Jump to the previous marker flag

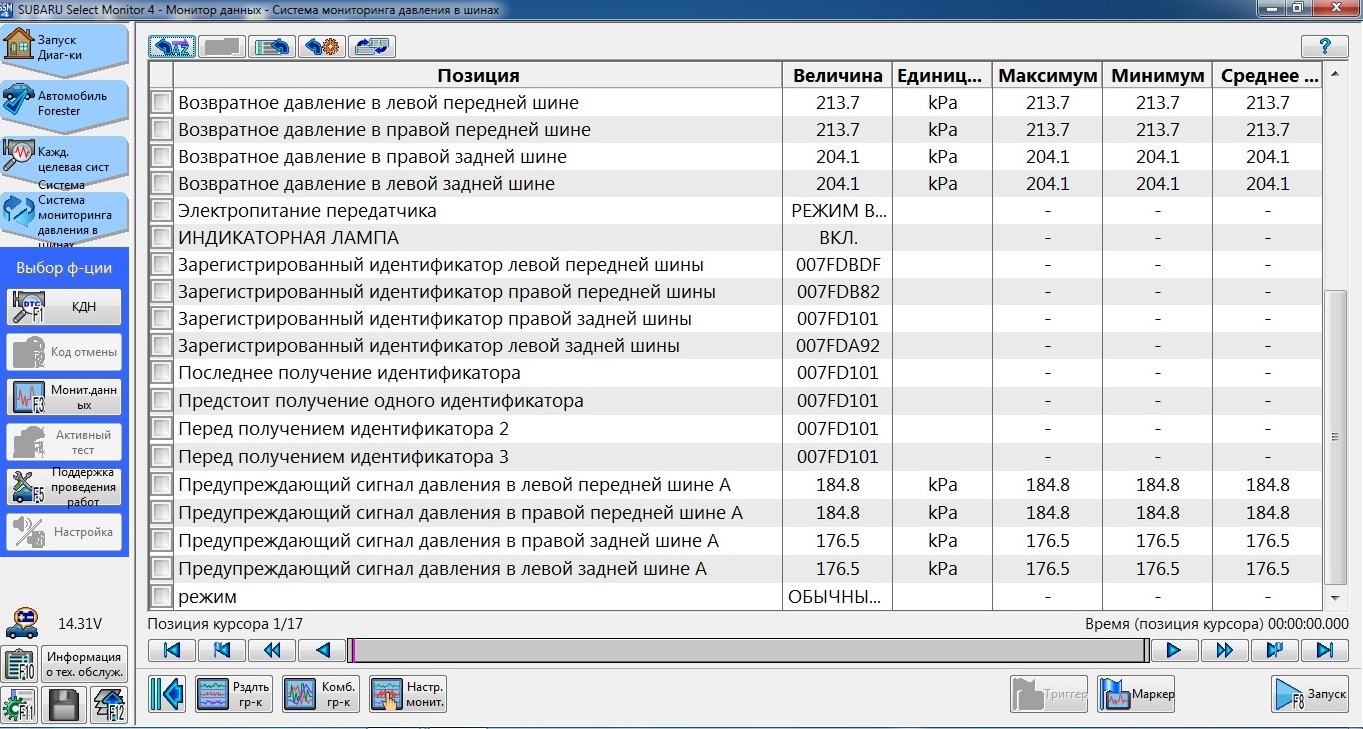tap(222, 650)
